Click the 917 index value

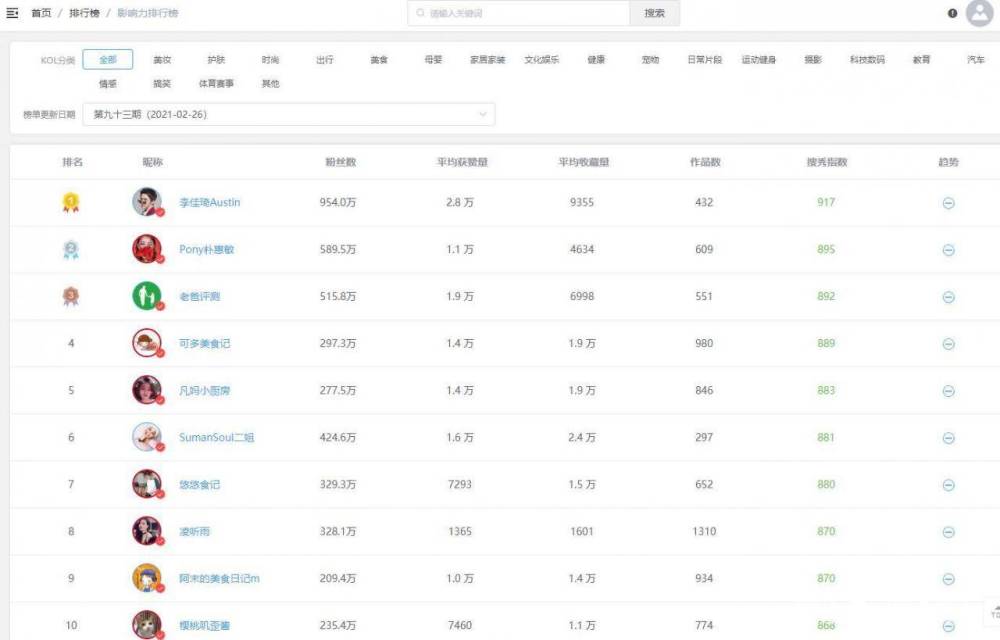tap(826, 202)
